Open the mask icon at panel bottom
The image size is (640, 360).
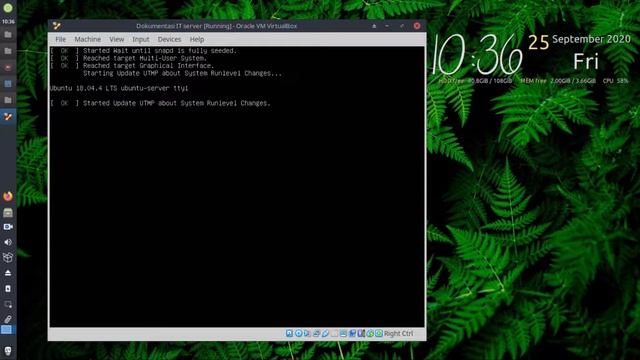[x=8, y=351]
